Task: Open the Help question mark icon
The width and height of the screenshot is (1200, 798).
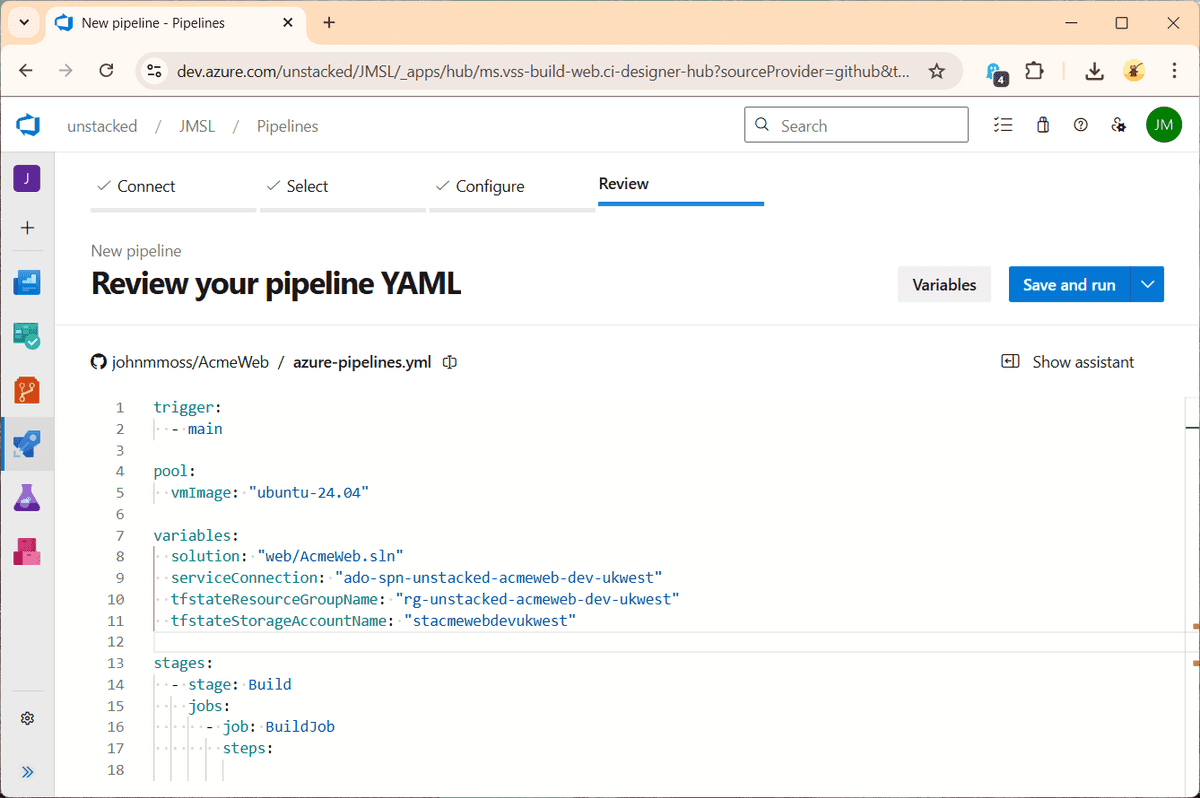Action: pos(1081,125)
